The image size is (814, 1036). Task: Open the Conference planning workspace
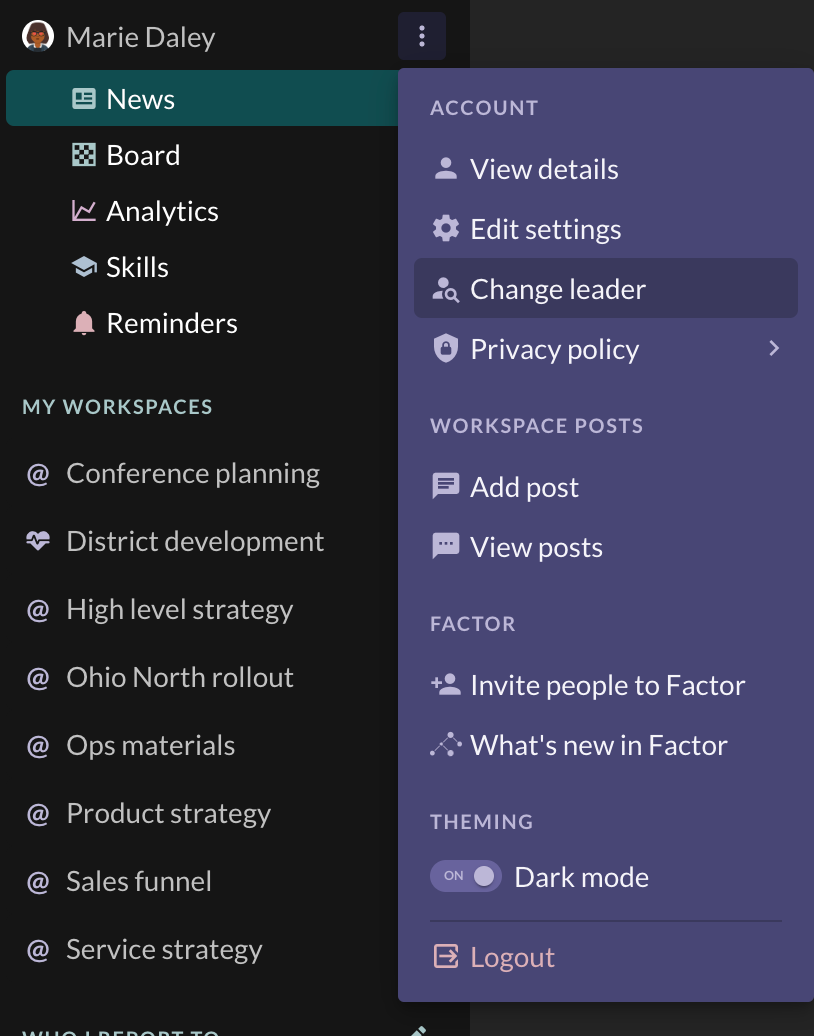(x=193, y=472)
